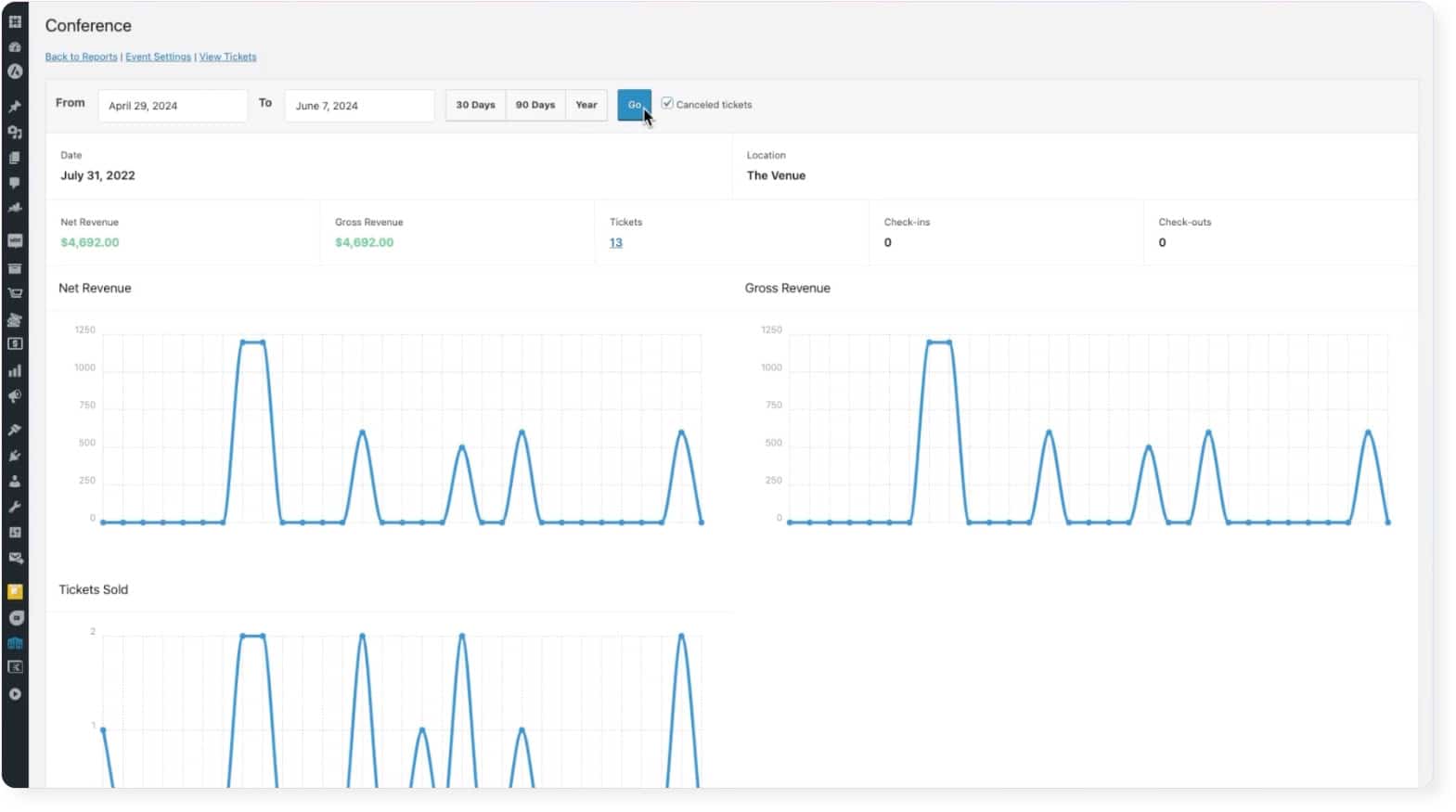The width and height of the screenshot is (1456, 812).
Task: Open Posts via the pushpin icon
Action: pyautogui.click(x=15, y=107)
